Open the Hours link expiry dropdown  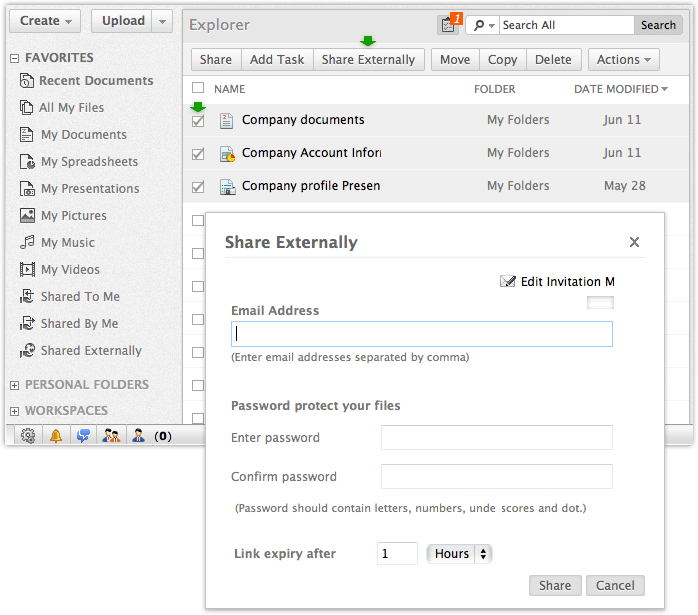[460, 554]
